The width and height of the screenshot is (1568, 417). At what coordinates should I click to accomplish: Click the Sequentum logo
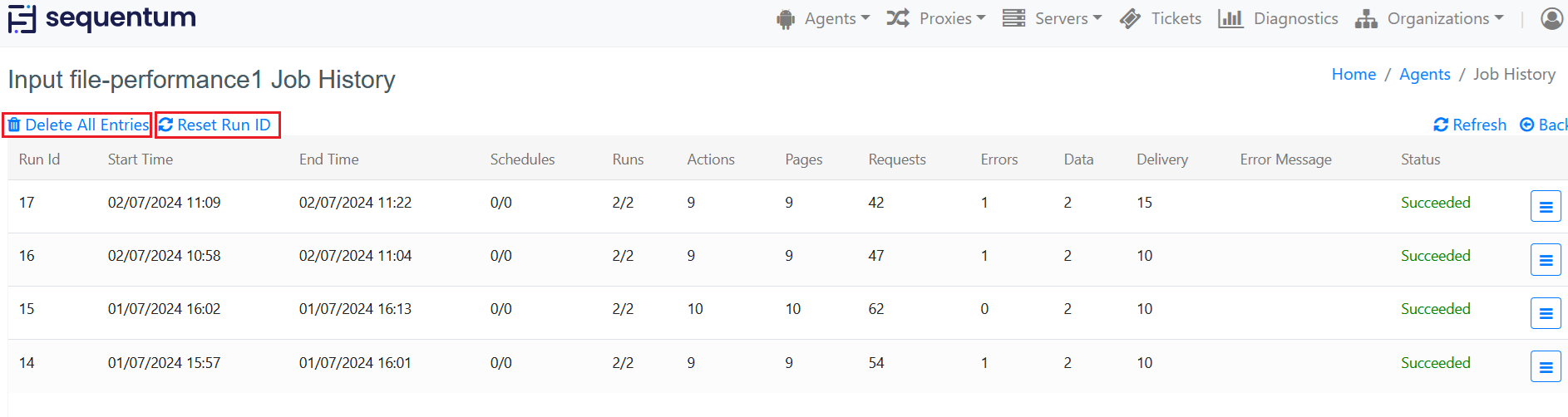coord(102,18)
